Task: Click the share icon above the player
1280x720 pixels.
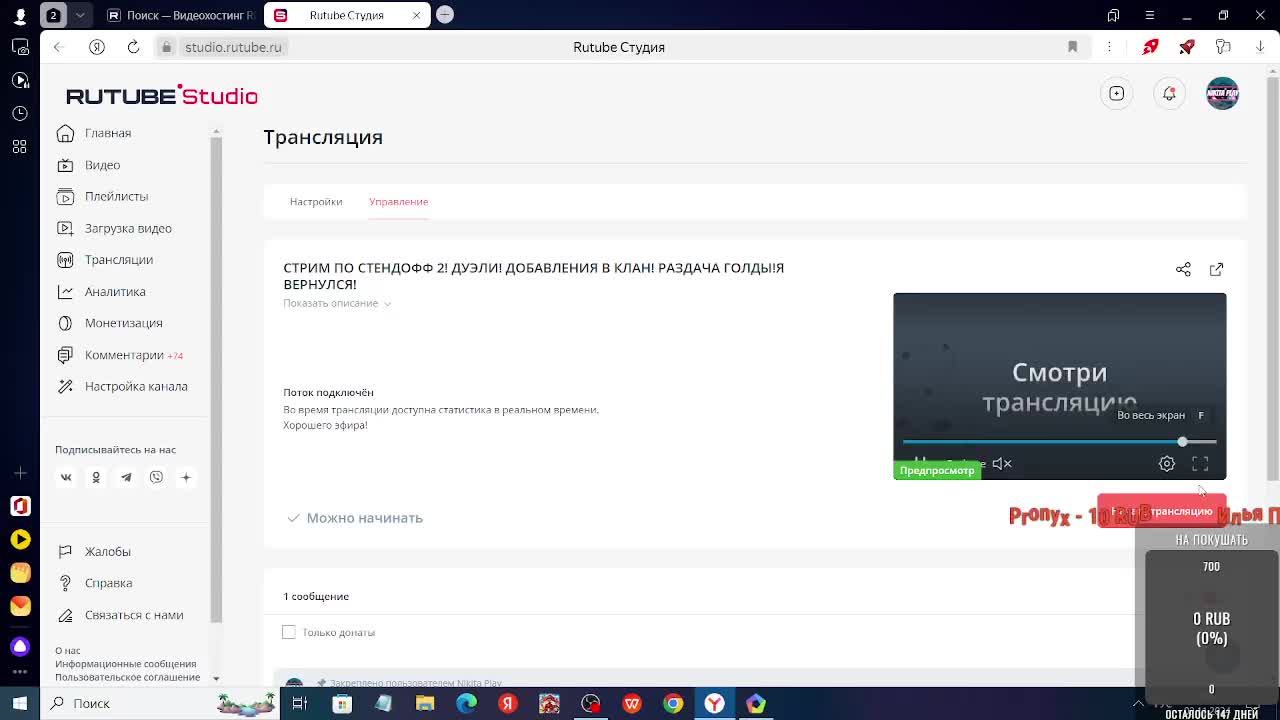Action: point(1183,269)
